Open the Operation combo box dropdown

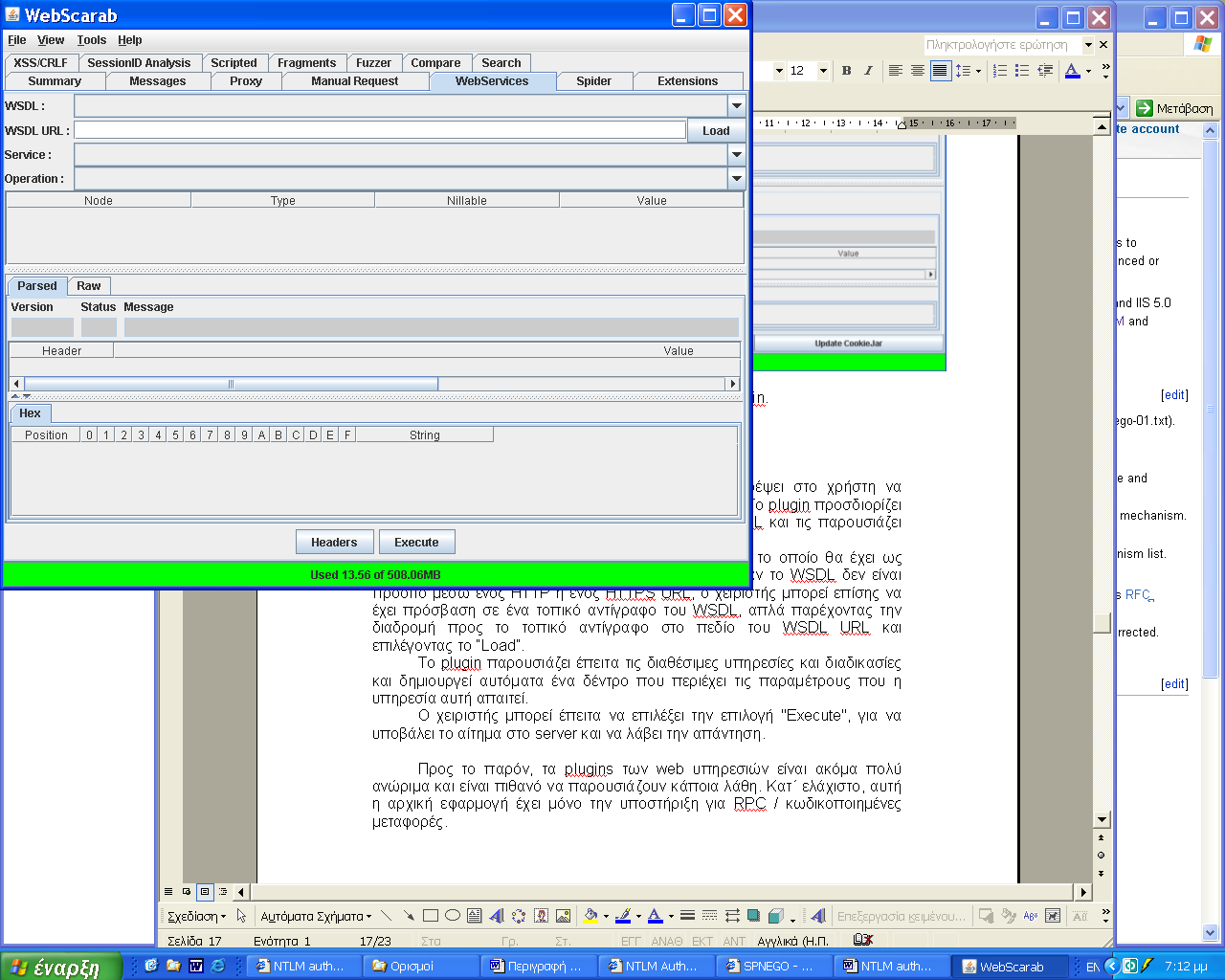tap(737, 178)
